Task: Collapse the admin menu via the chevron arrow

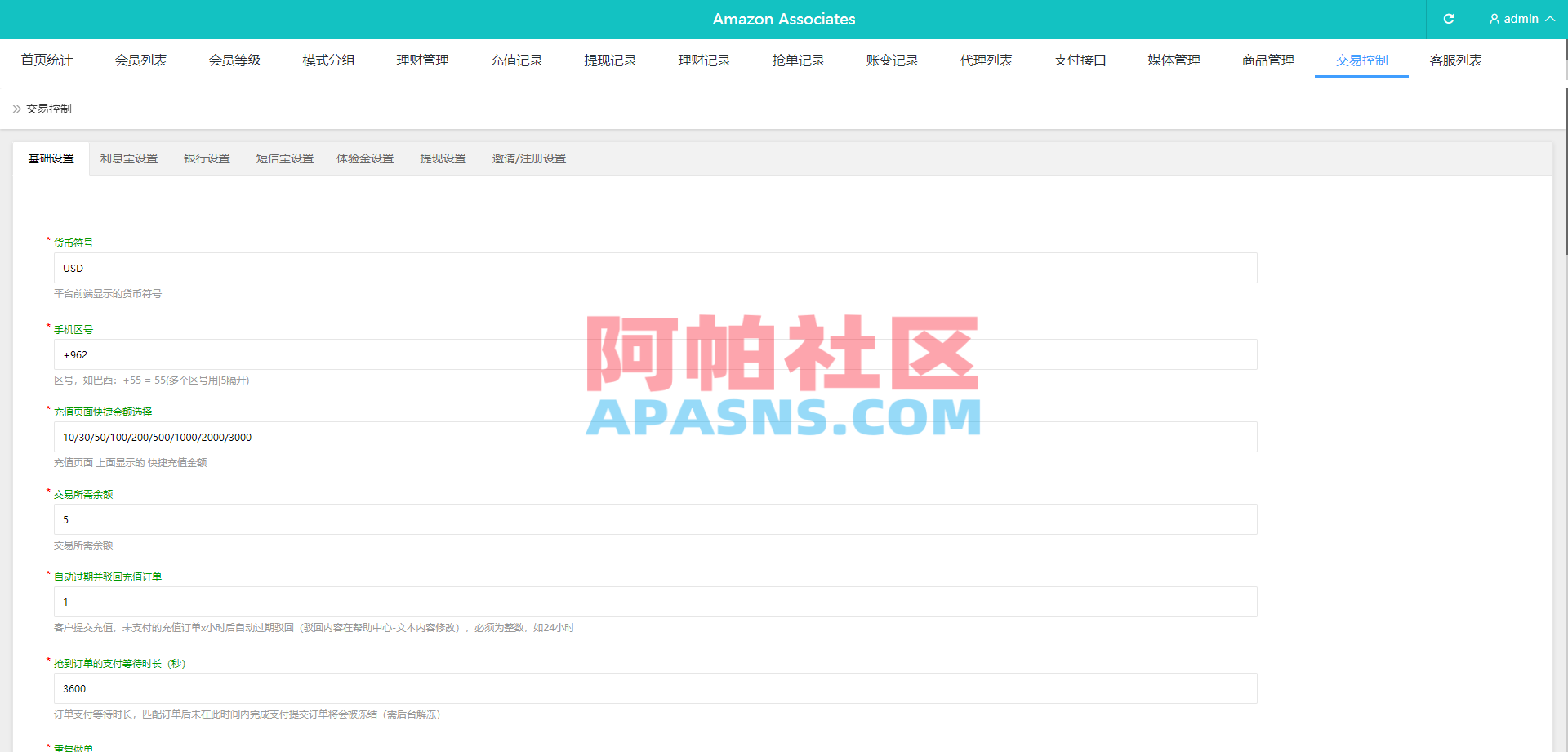Action: [x=1549, y=19]
